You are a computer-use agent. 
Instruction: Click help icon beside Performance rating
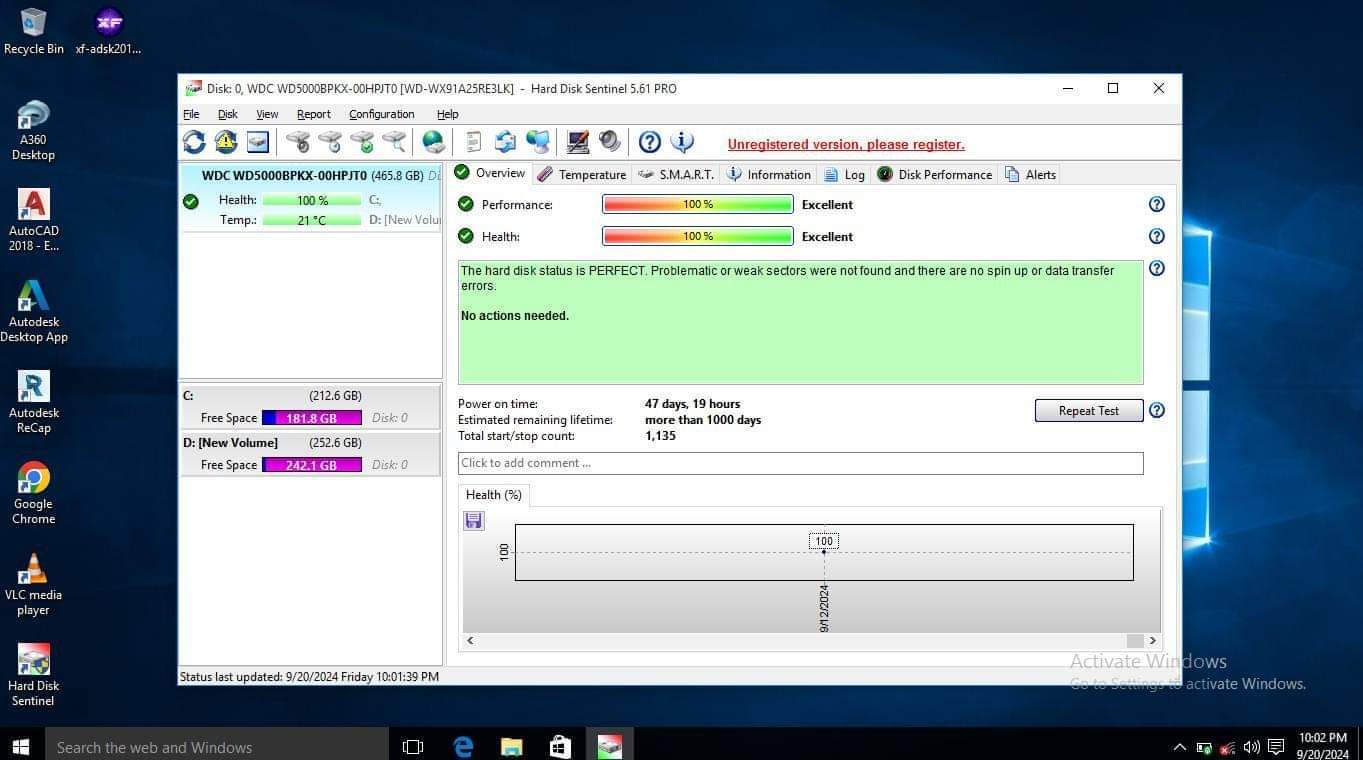coord(1157,204)
